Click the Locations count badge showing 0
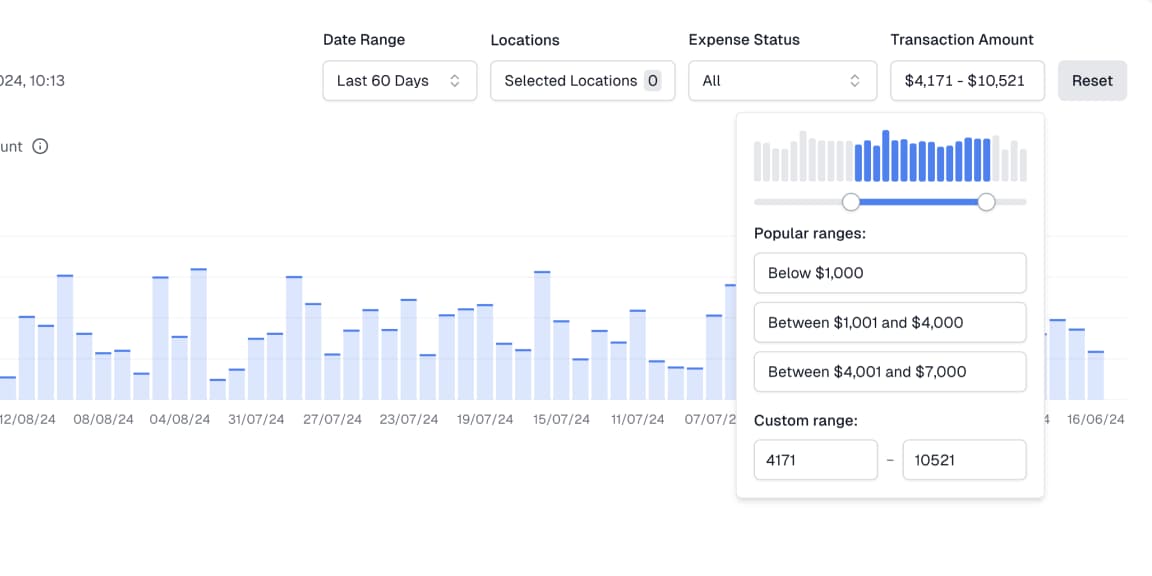1152x576 pixels. (x=652, y=81)
